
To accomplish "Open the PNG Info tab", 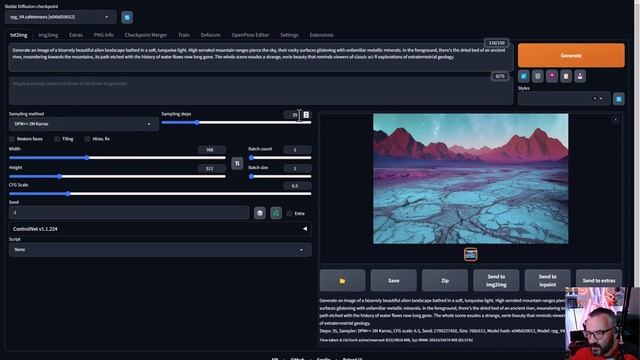I will (x=104, y=35).
